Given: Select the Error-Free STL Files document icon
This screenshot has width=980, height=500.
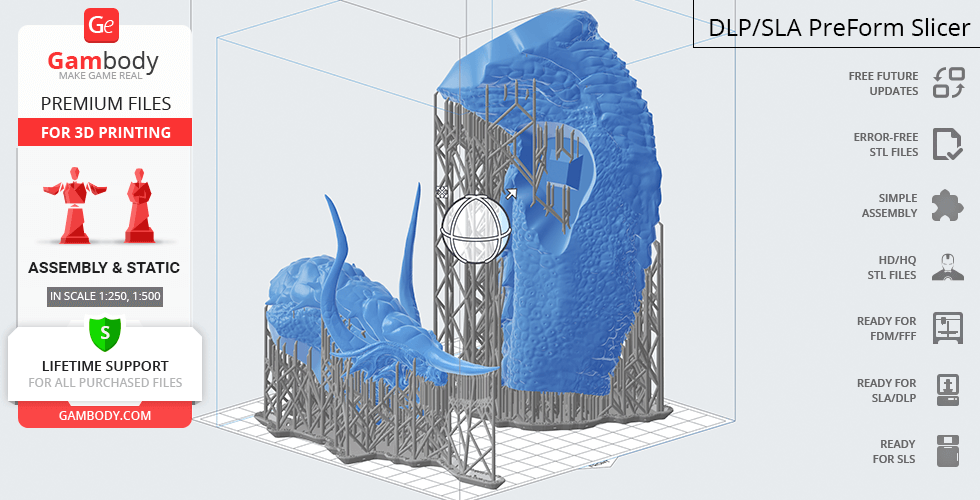Looking at the screenshot, I should pos(948,144).
